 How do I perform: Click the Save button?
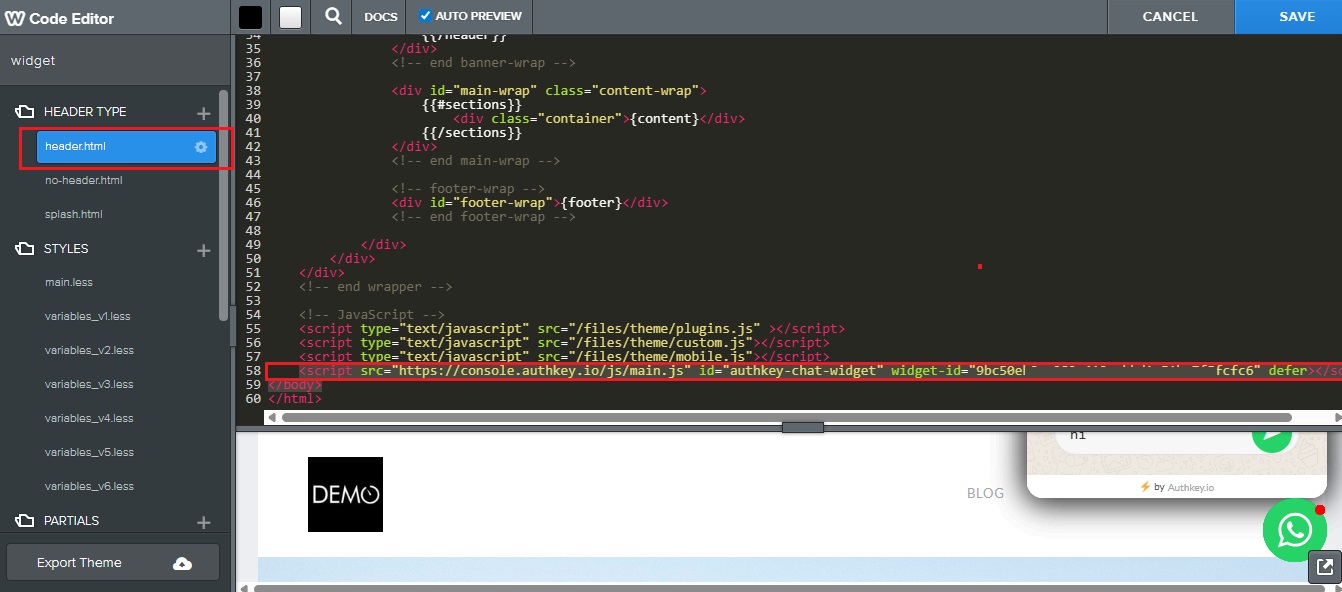coord(1297,17)
